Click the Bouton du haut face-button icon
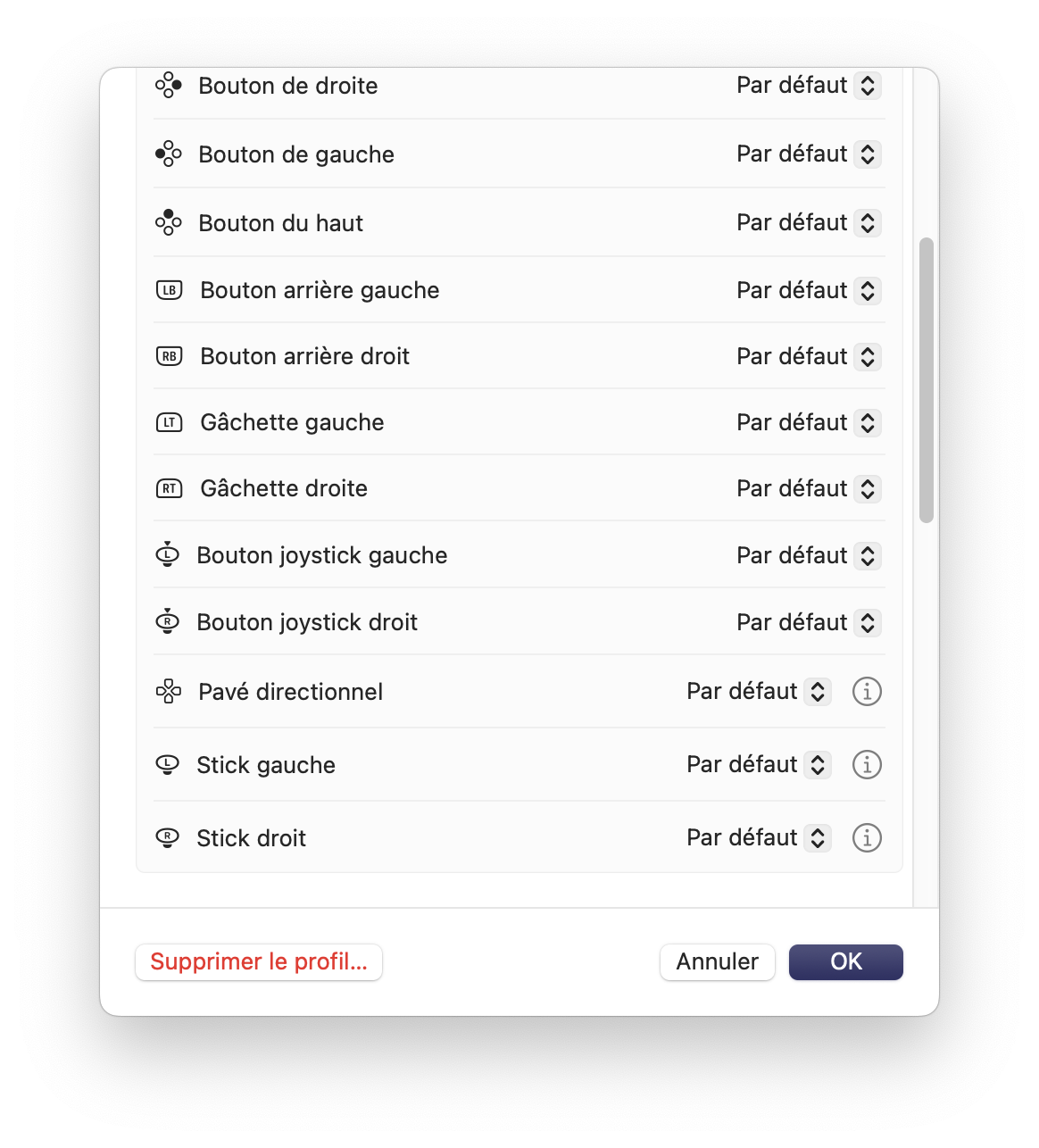1039x1148 pixels. (x=169, y=222)
